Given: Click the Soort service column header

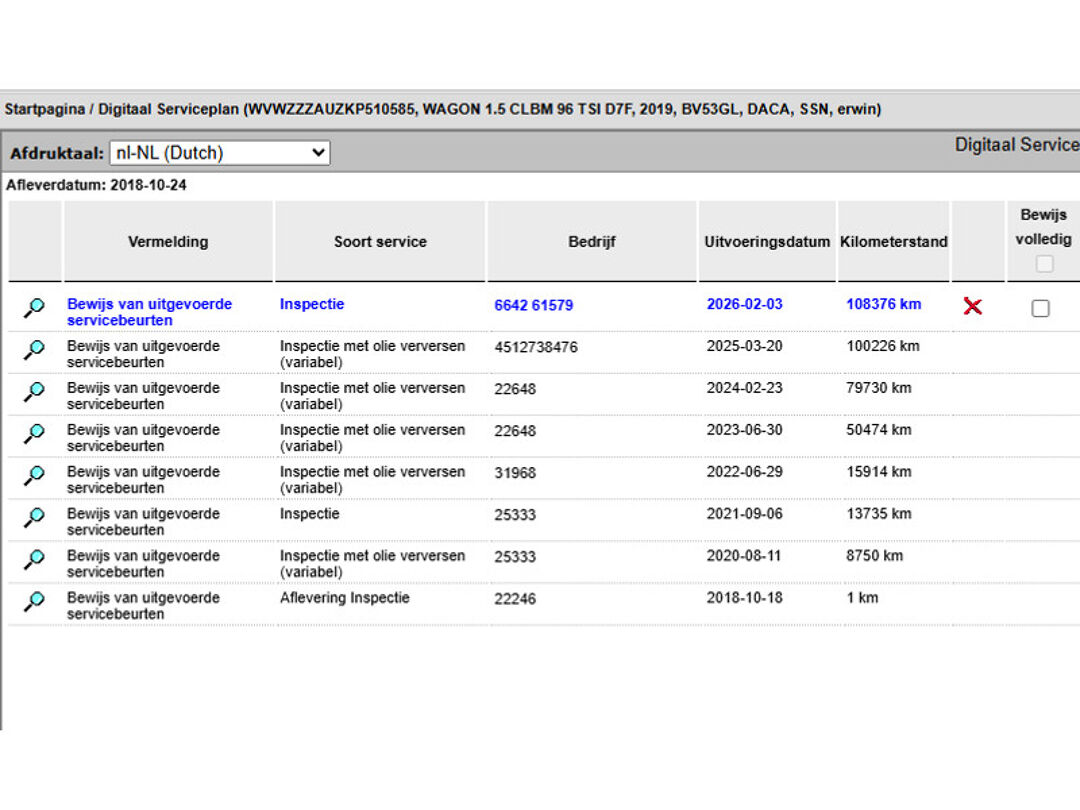Looking at the screenshot, I should (380, 241).
